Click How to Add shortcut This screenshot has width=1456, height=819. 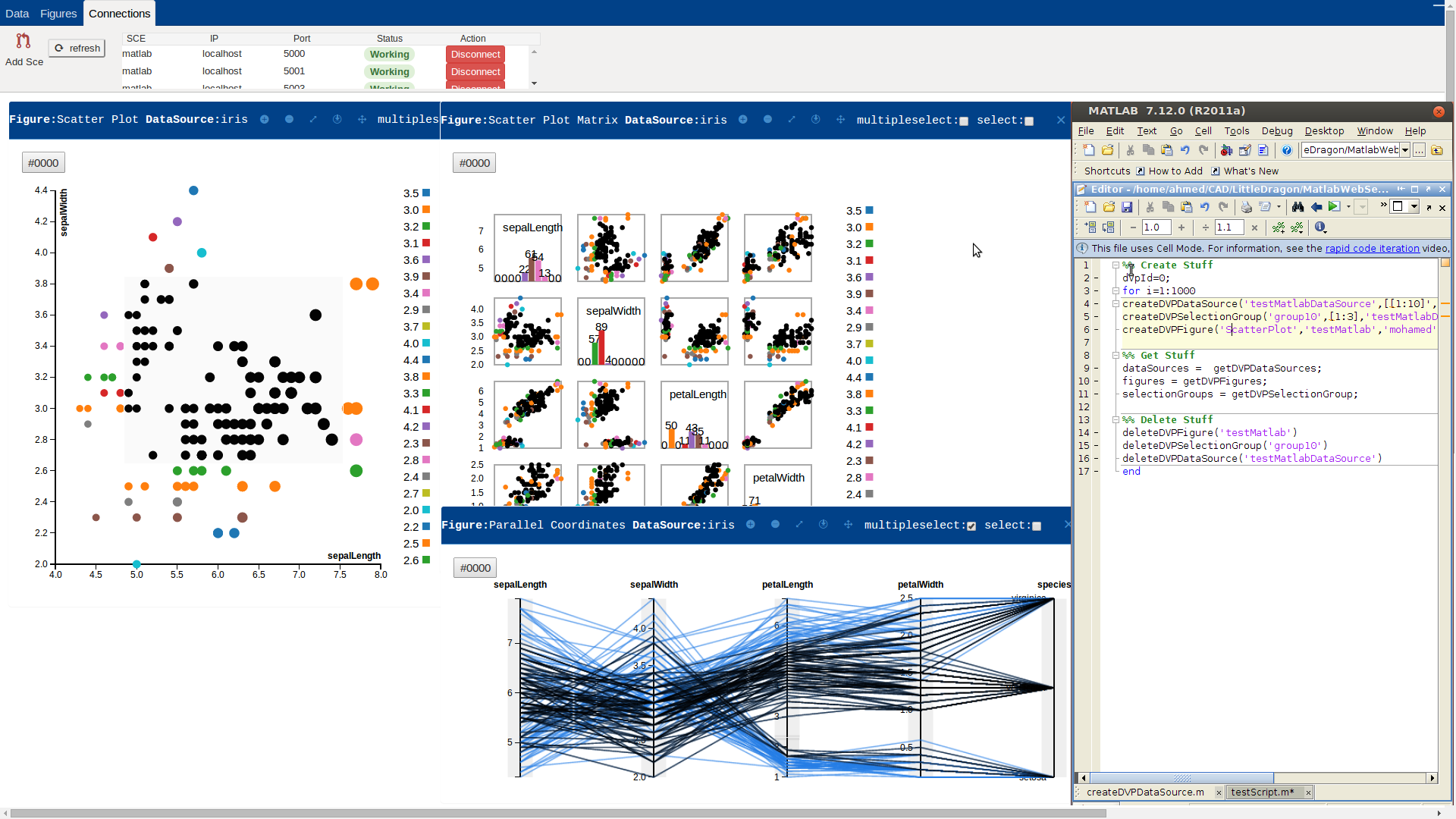[x=1169, y=171]
